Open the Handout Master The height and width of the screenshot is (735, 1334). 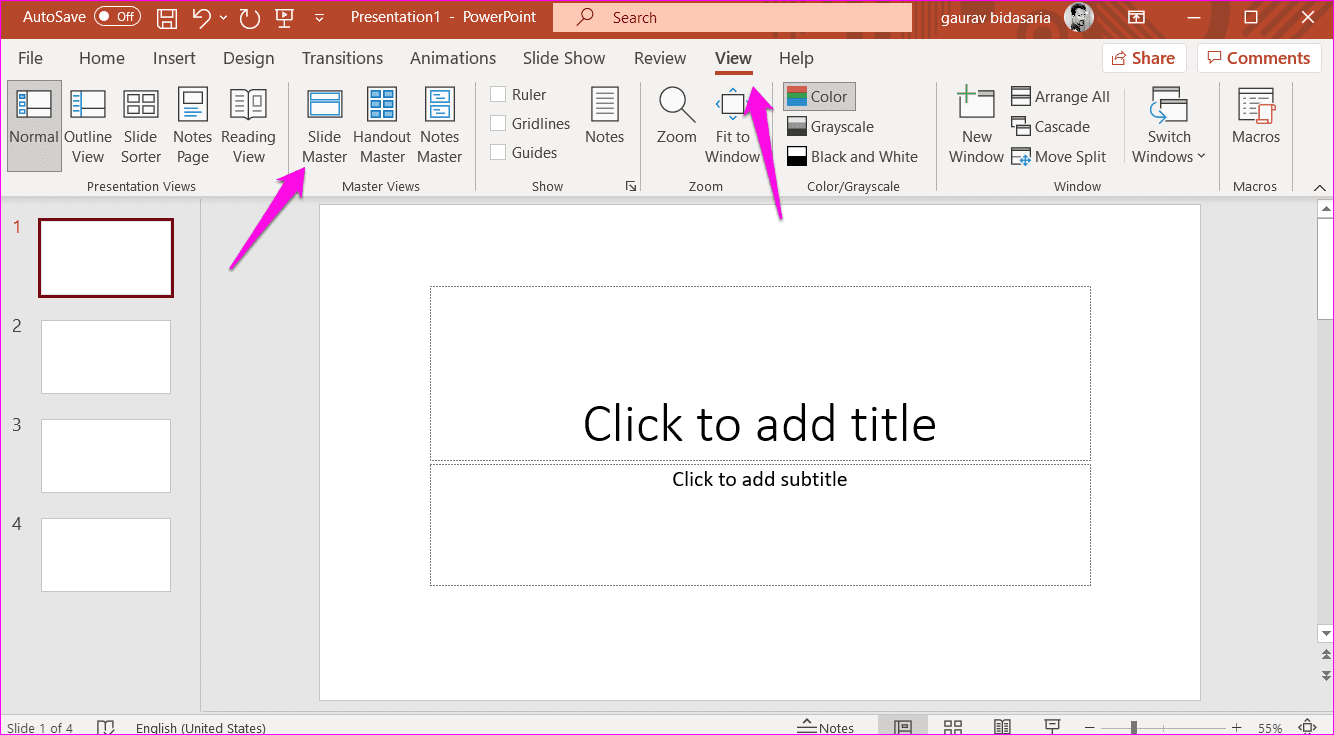(381, 120)
